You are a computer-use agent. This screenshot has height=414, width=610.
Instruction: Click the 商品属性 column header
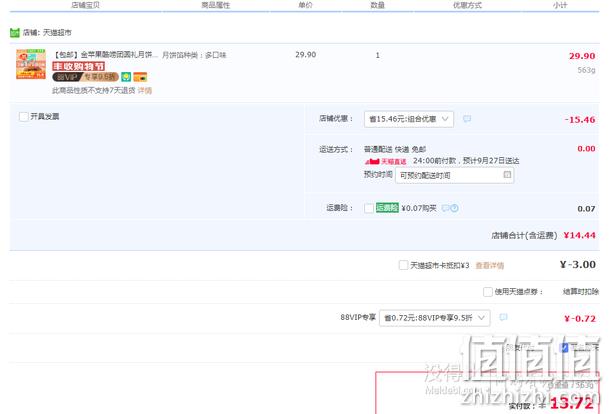(x=216, y=5)
